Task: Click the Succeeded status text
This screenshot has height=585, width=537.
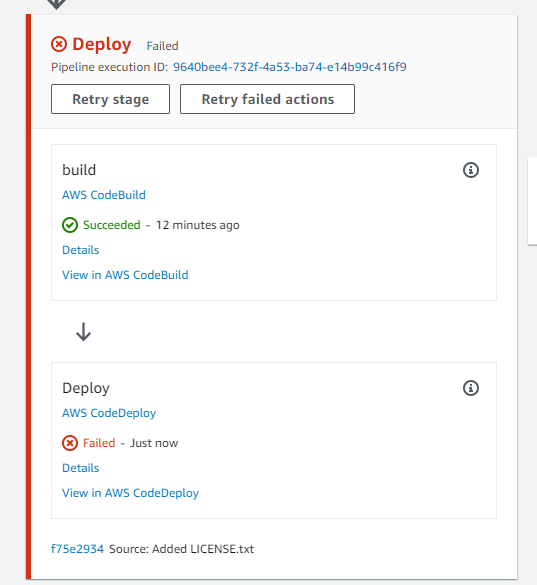Action: pos(112,225)
